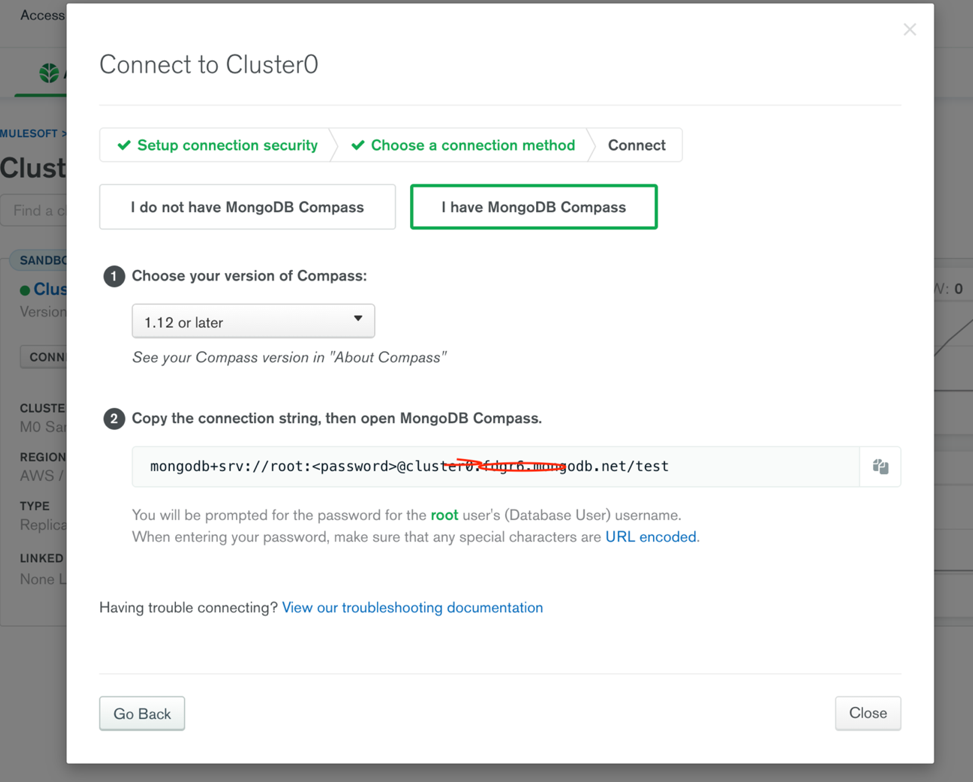Screen dimensions: 973x782
Task: View our troubleshooting documentation link
Action: [413, 608]
